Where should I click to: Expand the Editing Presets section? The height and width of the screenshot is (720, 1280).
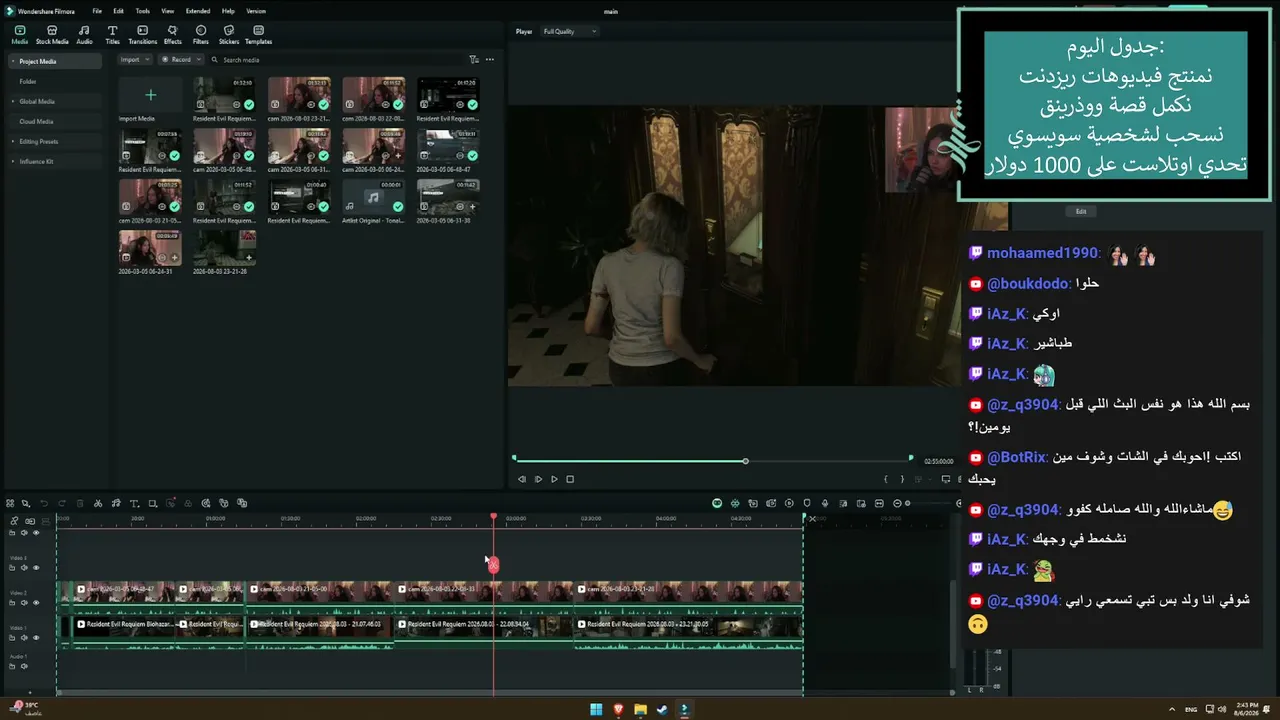pos(13,142)
